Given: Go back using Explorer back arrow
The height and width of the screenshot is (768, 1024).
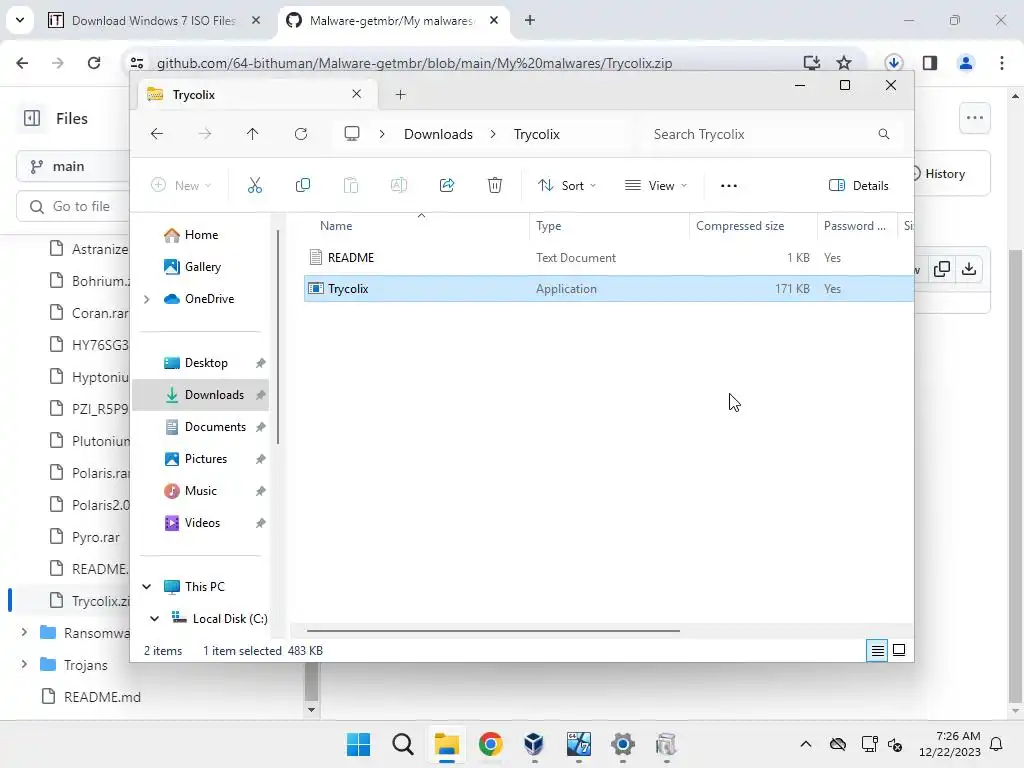Looking at the screenshot, I should 157,134.
